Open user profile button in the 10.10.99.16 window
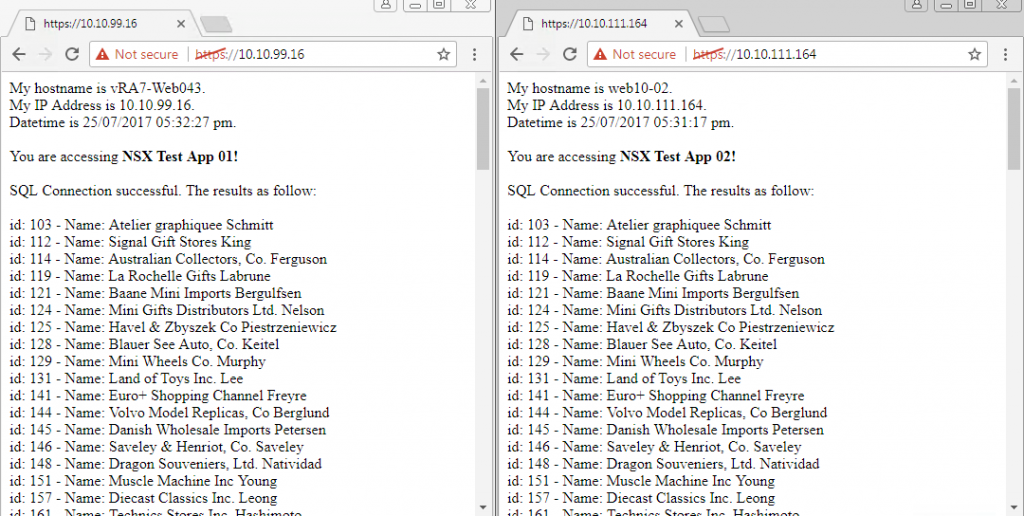 tap(386, 5)
